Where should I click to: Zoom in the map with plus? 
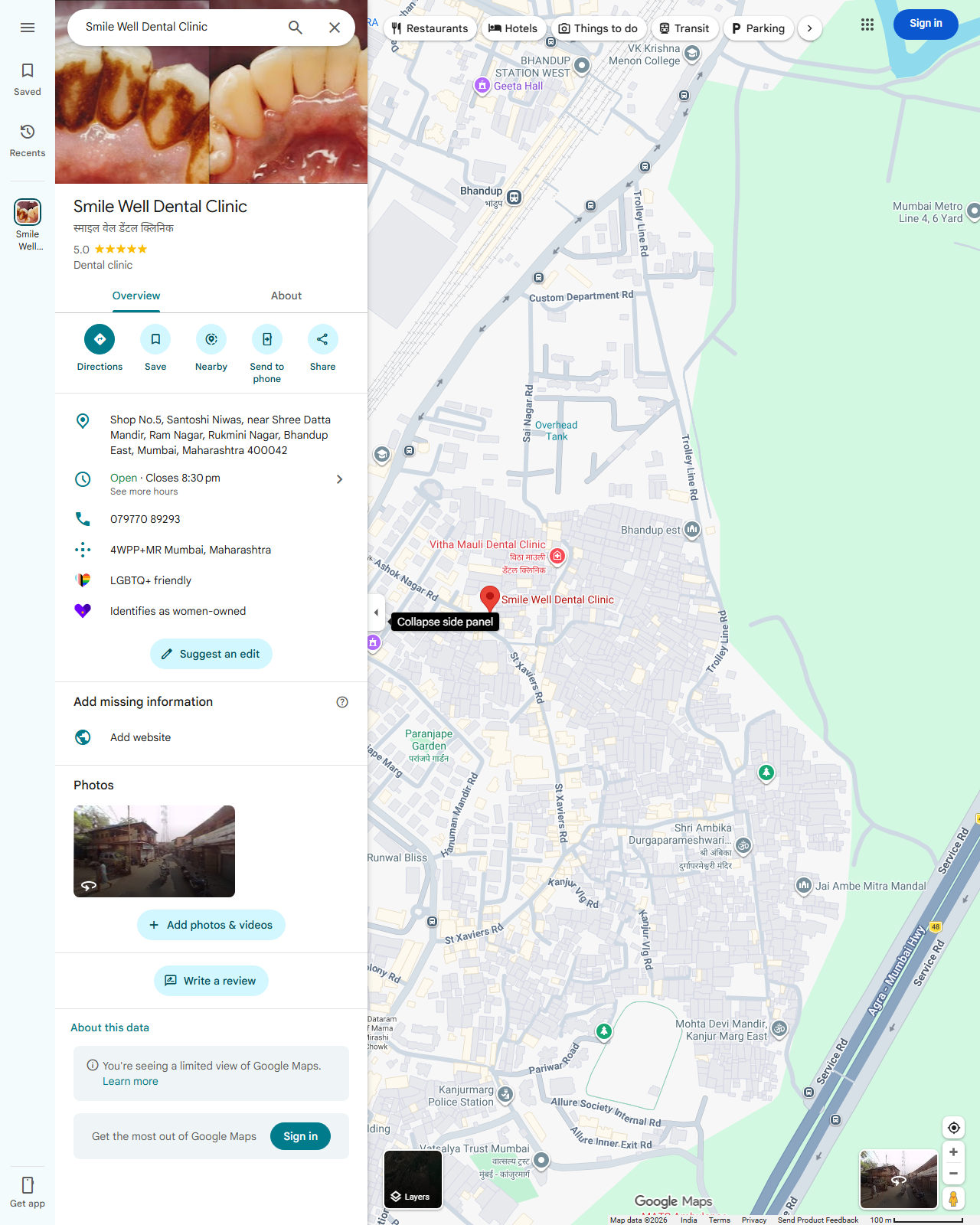click(953, 1152)
